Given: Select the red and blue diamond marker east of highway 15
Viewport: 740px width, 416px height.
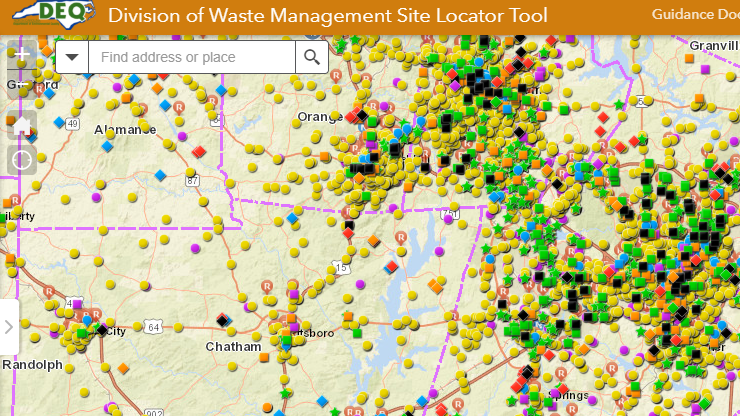Looking at the screenshot, I should click(x=391, y=267).
